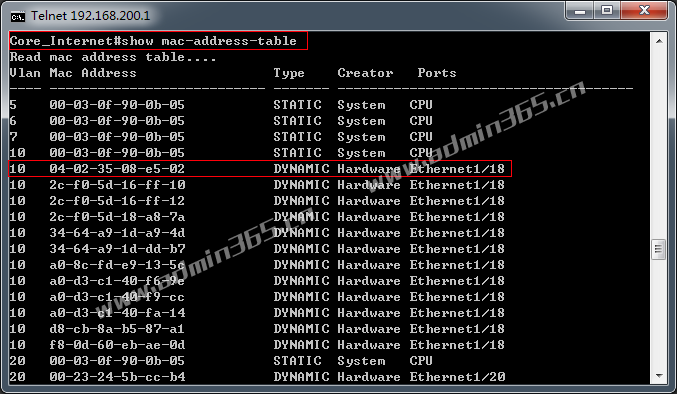The height and width of the screenshot is (394, 677).
Task: Click the Vlan column header
Action: (25, 73)
